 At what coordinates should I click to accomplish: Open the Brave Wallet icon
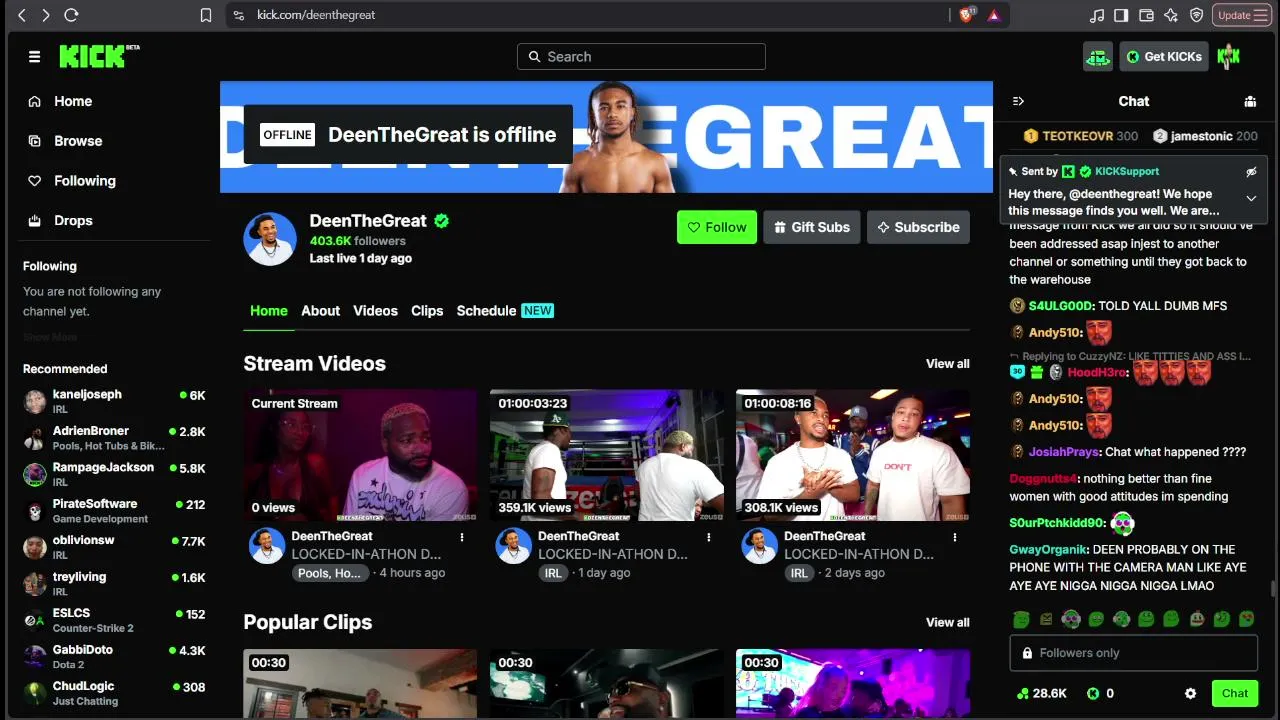[x=1146, y=15]
